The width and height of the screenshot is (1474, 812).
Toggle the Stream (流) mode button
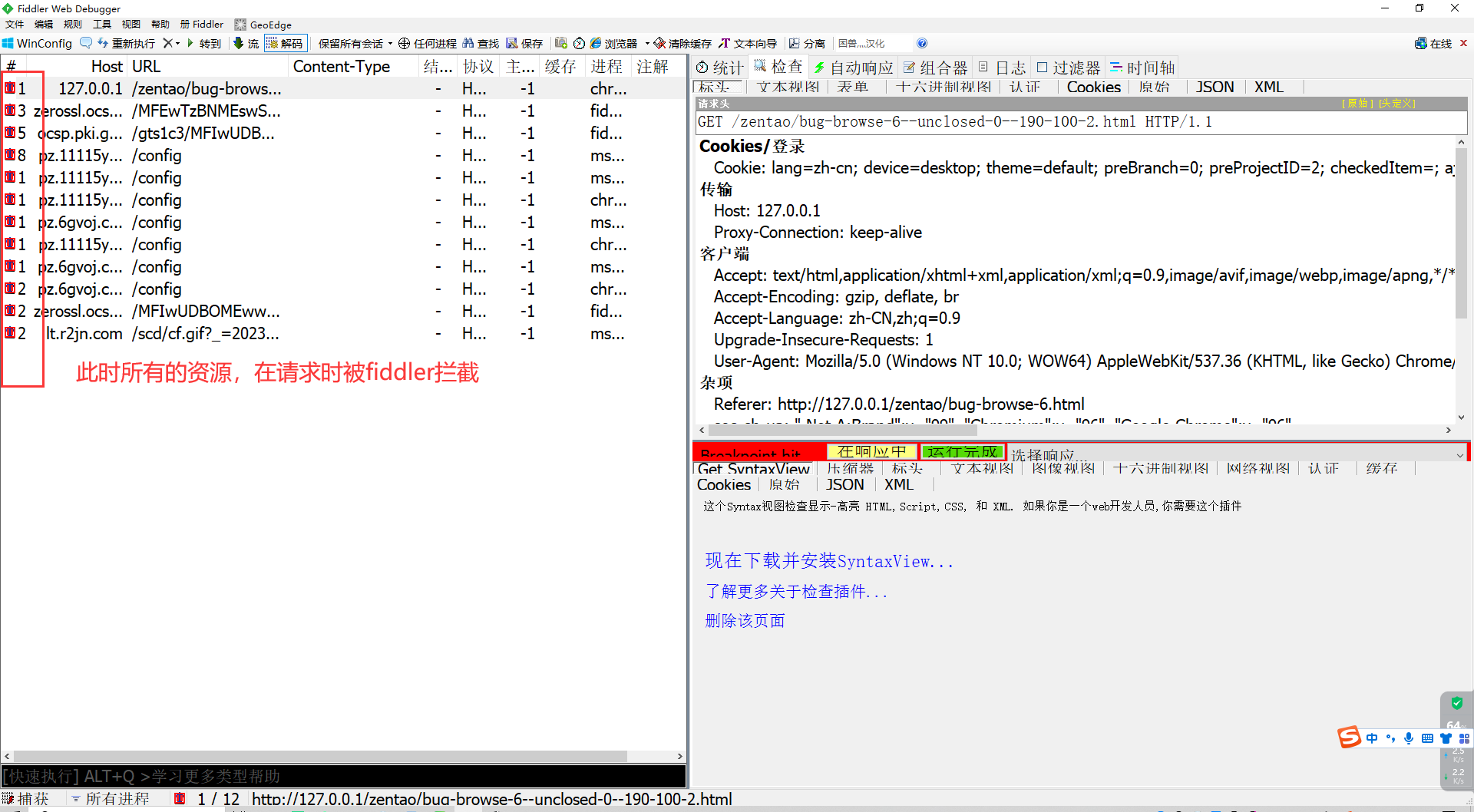246,43
